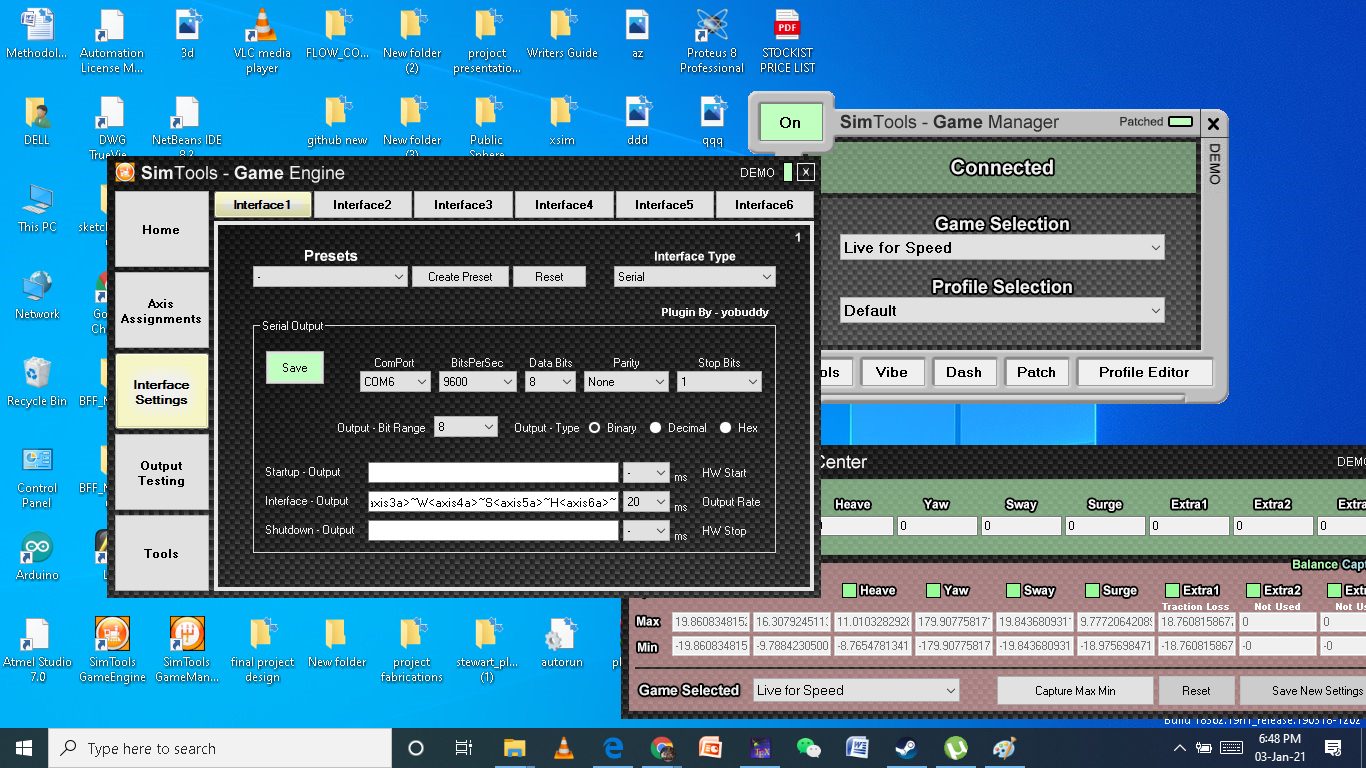Open Arduino desktop shortcut
The image size is (1366, 768).
[x=37, y=556]
